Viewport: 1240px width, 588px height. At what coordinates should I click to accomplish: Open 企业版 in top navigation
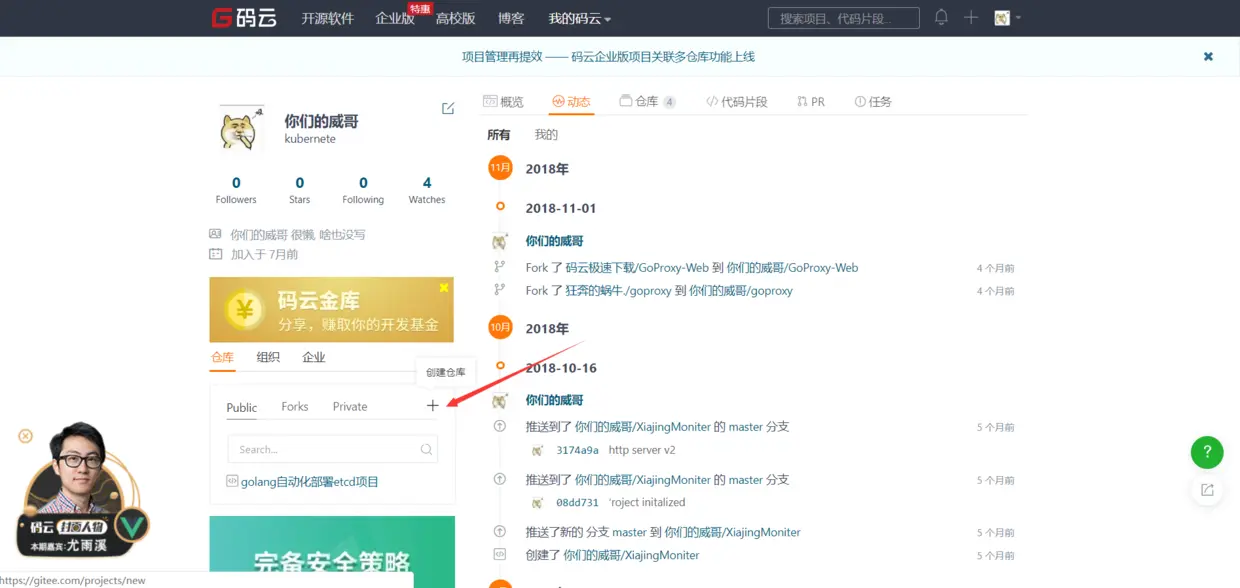[394, 19]
